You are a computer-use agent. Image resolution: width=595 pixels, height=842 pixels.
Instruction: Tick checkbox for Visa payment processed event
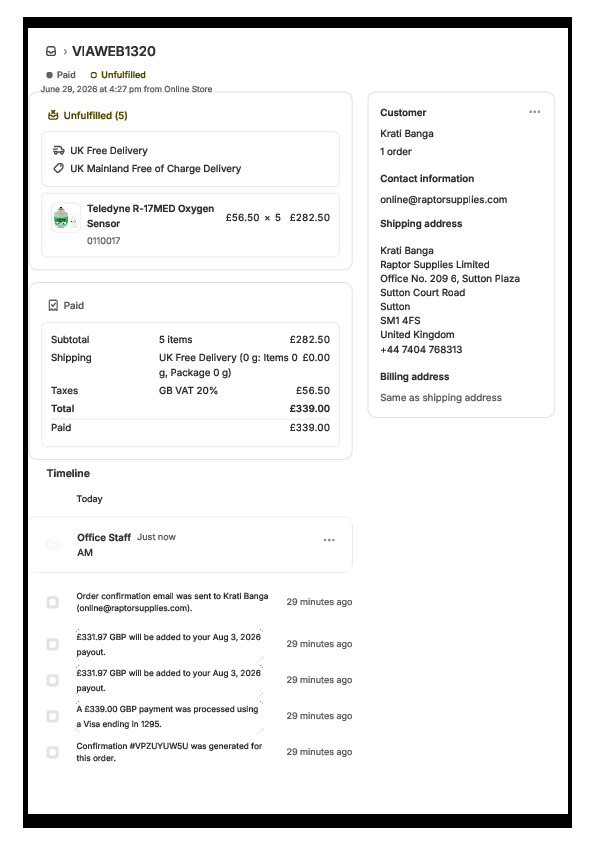coord(53,716)
